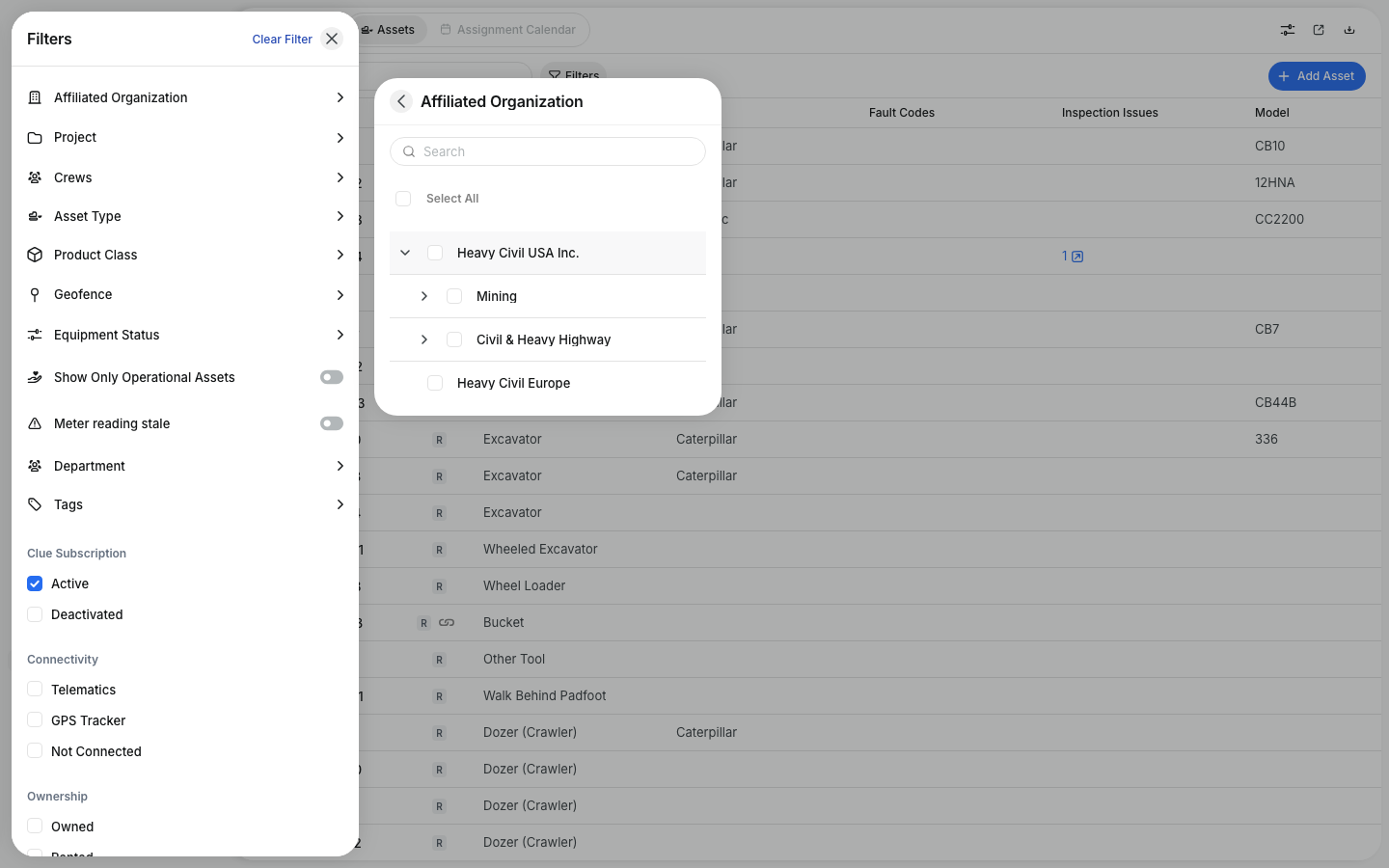Expand the Civil & Heavy Highway node
Image resolution: width=1389 pixels, height=868 pixels.
pos(424,339)
